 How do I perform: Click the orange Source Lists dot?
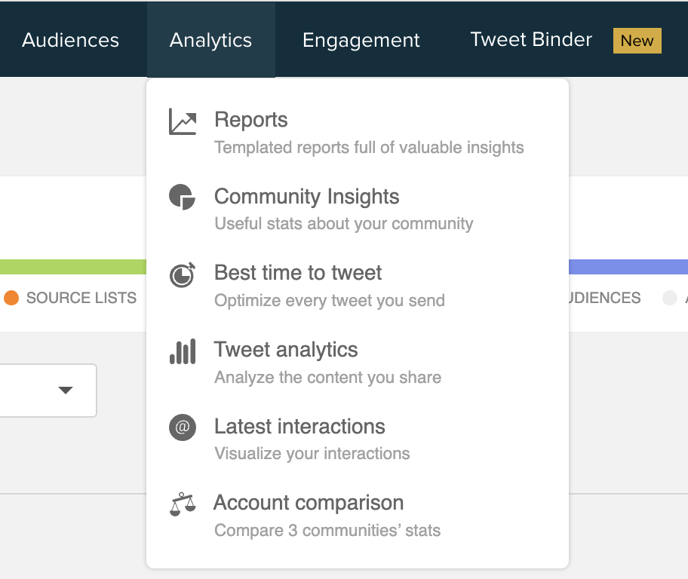(x=11, y=297)
